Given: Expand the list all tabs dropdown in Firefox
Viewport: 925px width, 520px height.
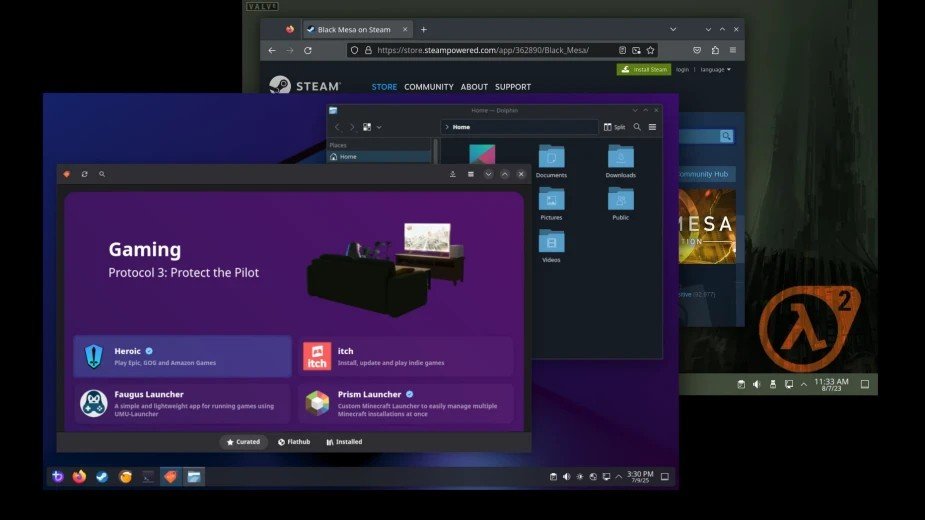Looking at the screenshot, I should [x=673, y=30].
